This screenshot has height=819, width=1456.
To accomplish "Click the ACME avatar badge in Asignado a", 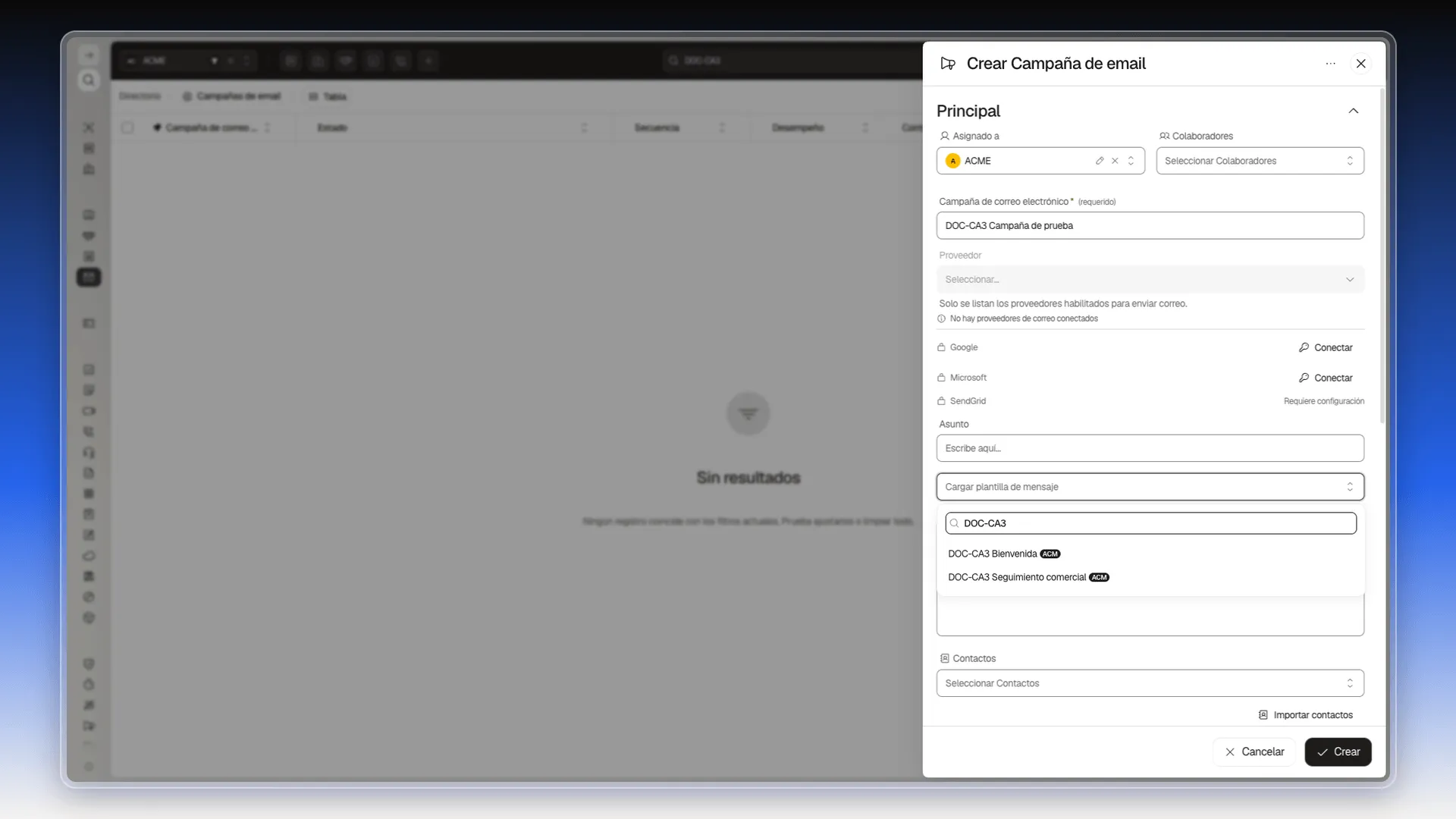I will pyautogui.click(x=952, y=161).
